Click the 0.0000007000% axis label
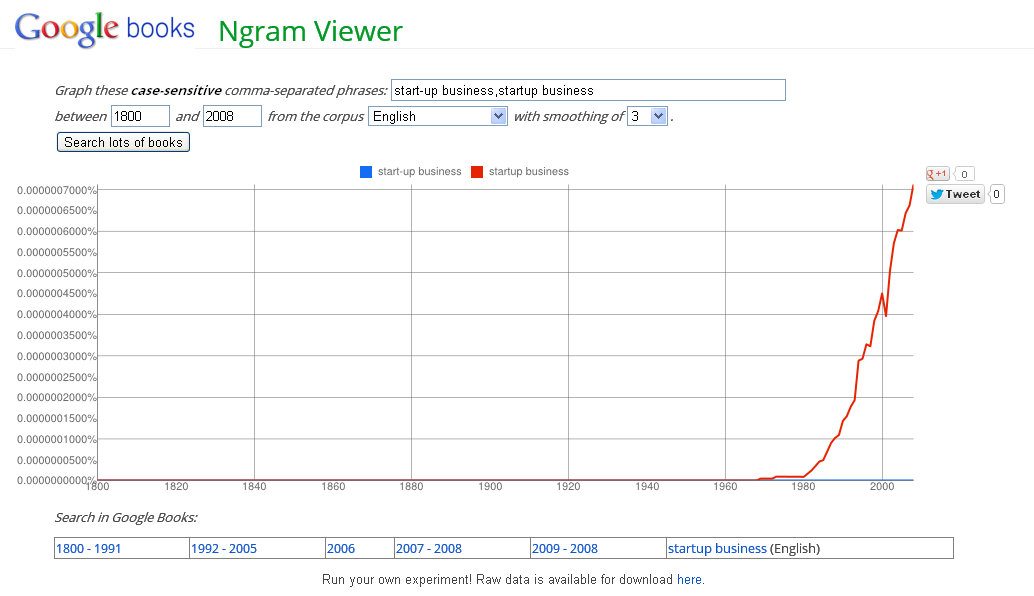 coord(57,191)
